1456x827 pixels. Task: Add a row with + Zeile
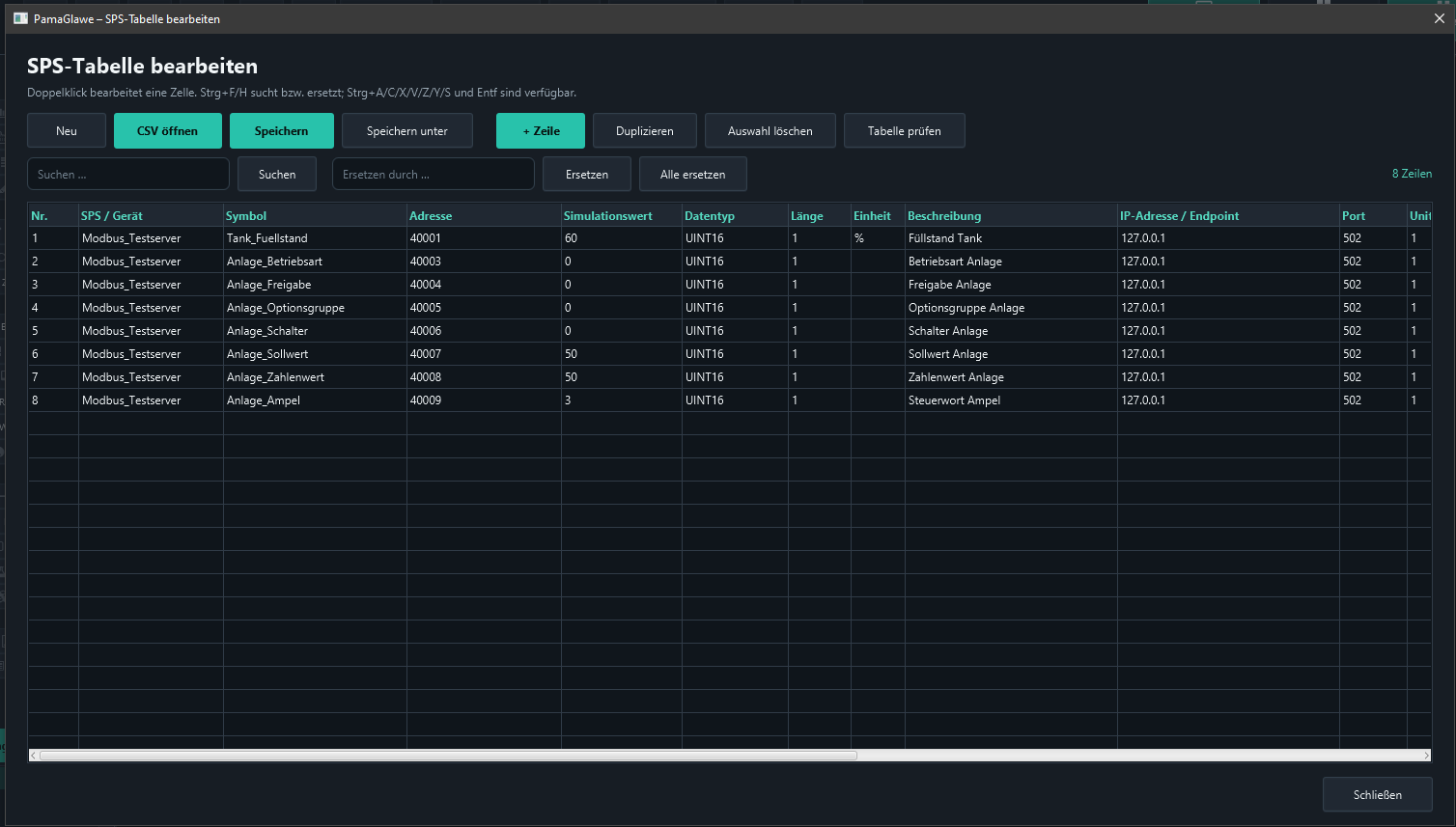541,131
